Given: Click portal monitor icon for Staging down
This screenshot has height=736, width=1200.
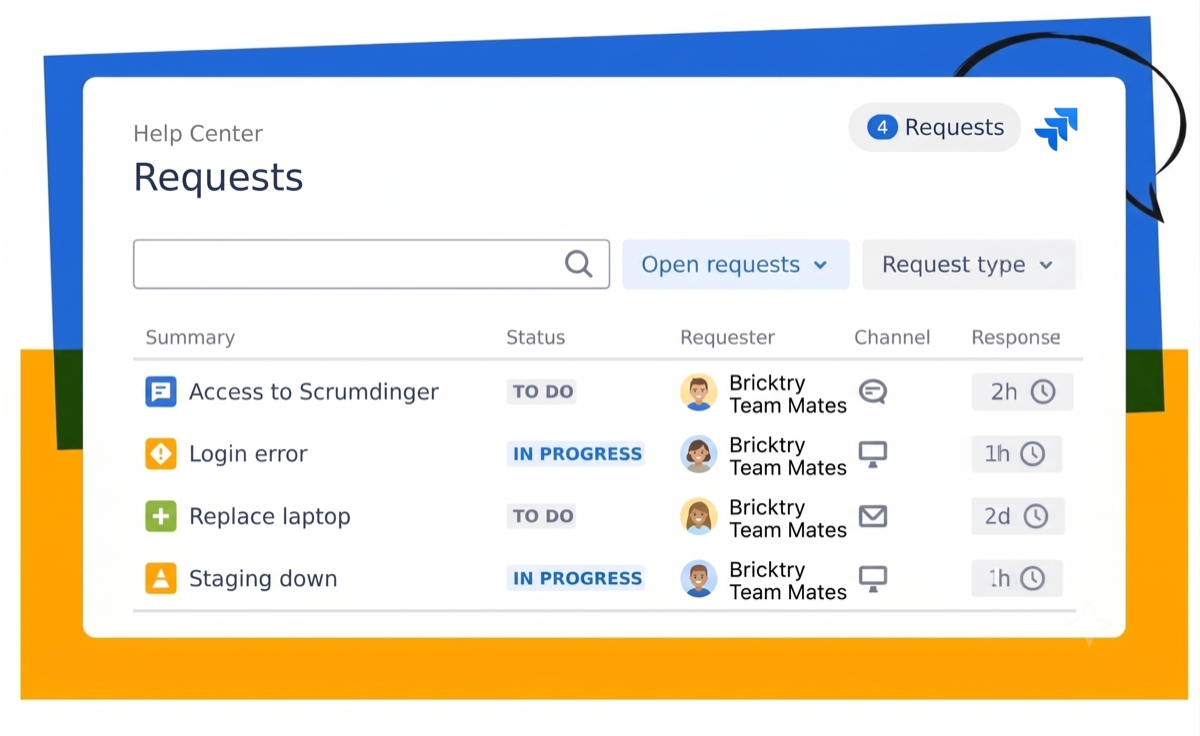Looking at the screenshot, I should click(x=873, y=579).
